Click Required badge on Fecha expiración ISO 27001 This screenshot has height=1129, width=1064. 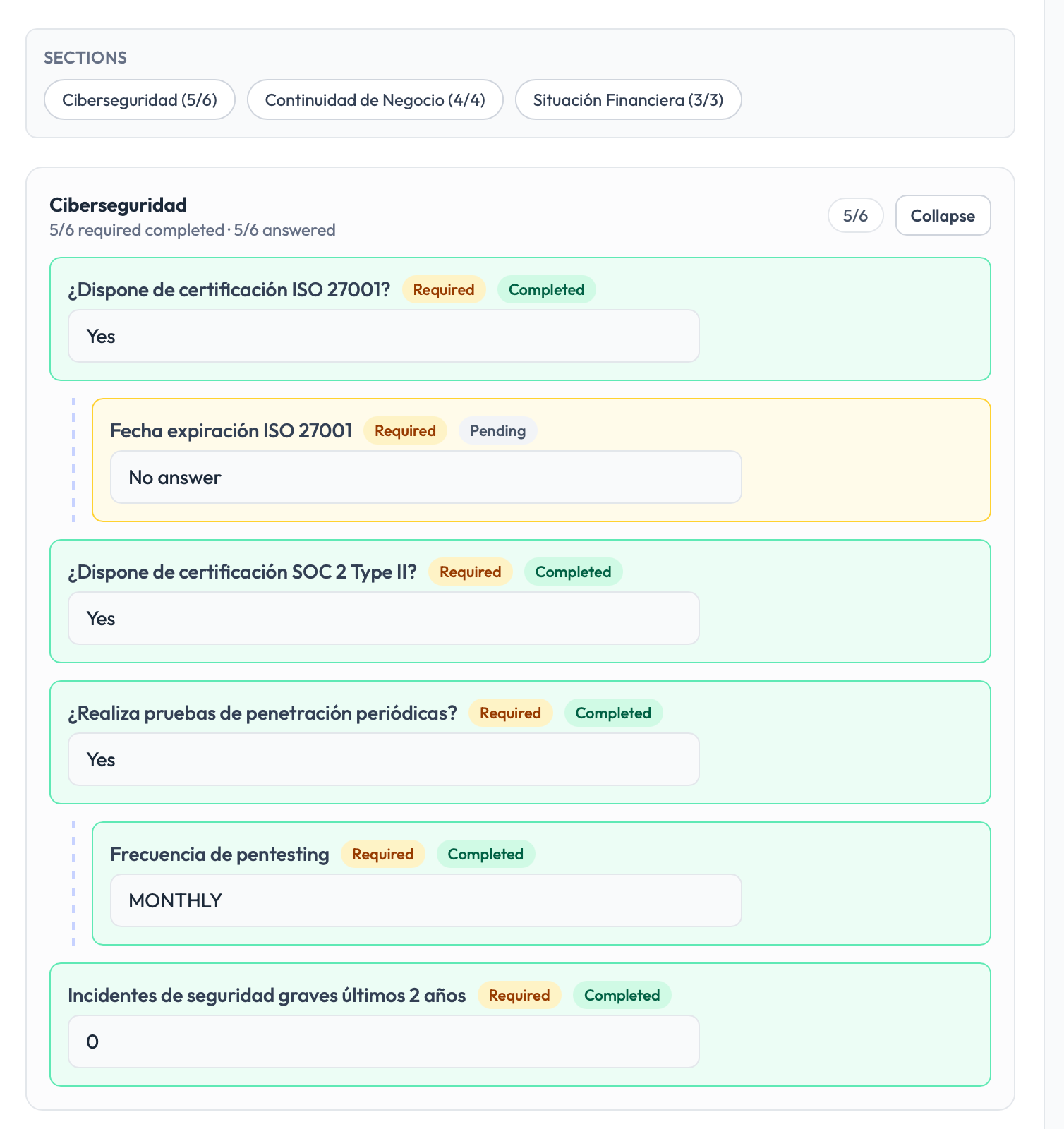(x=405, y=430)
